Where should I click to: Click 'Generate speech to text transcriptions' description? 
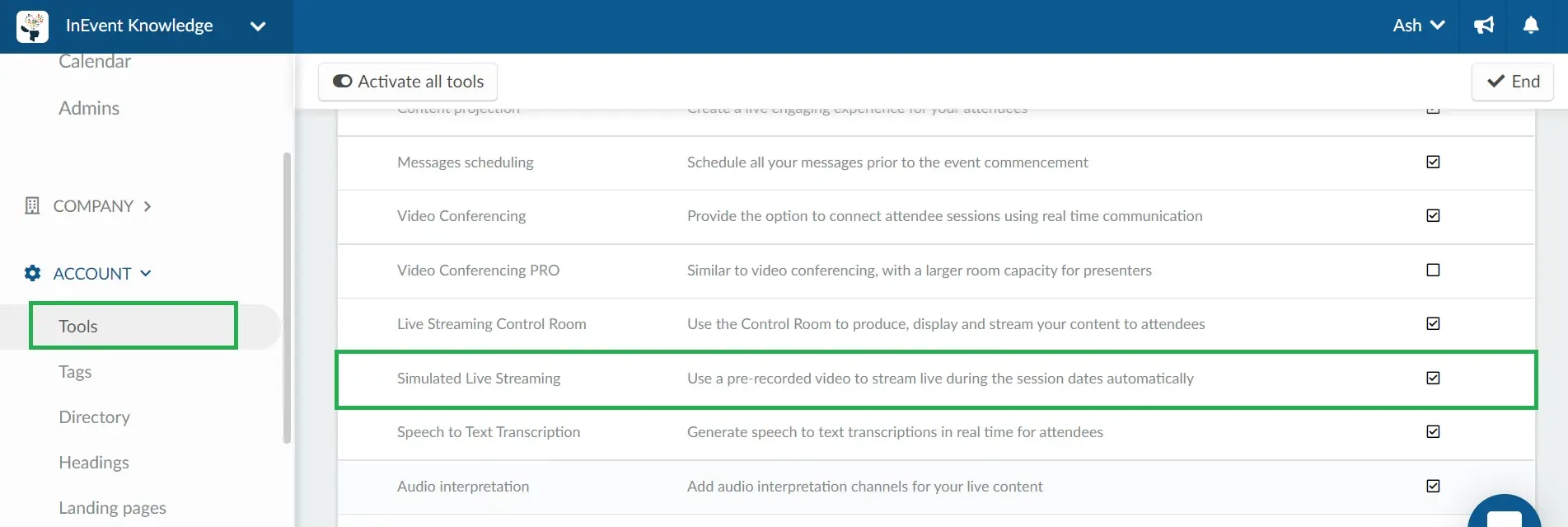[x=895, y=432]
